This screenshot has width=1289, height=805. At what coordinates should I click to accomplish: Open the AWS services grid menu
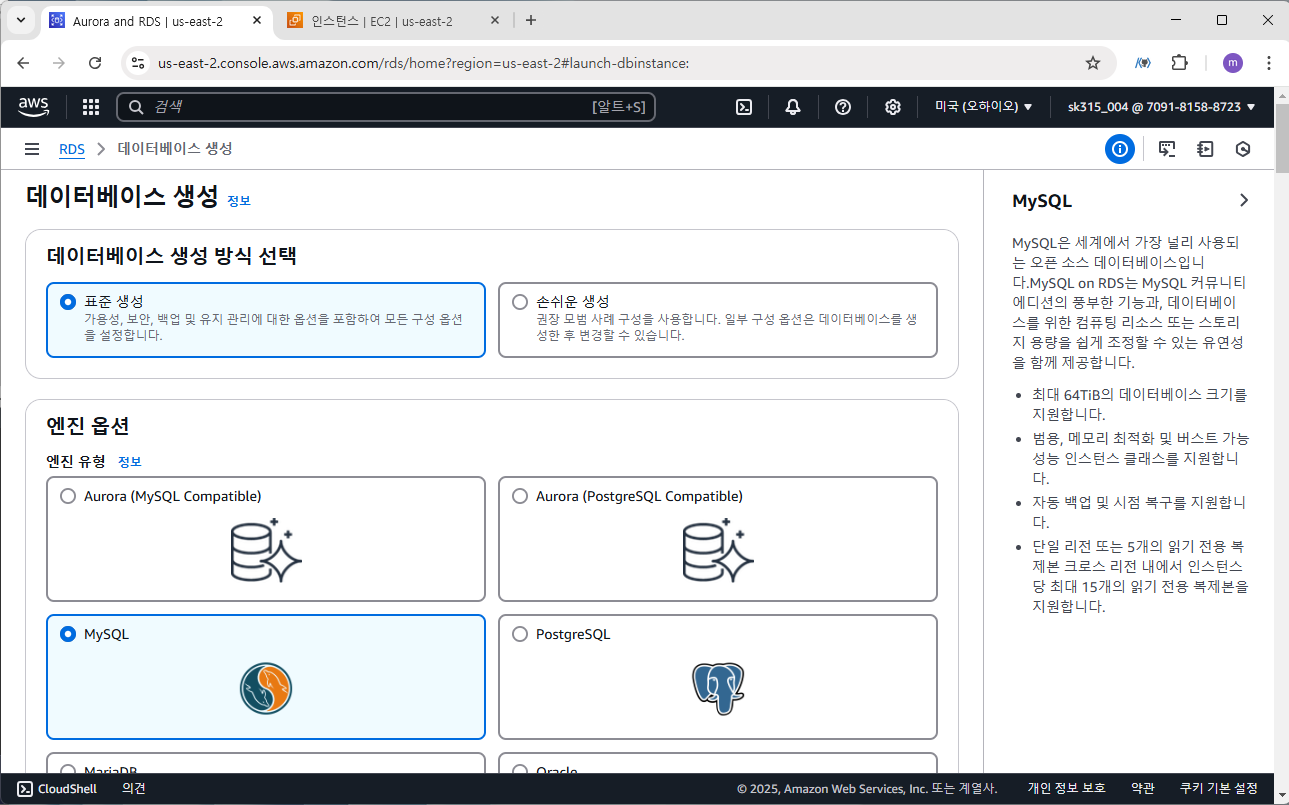(91, 107)
